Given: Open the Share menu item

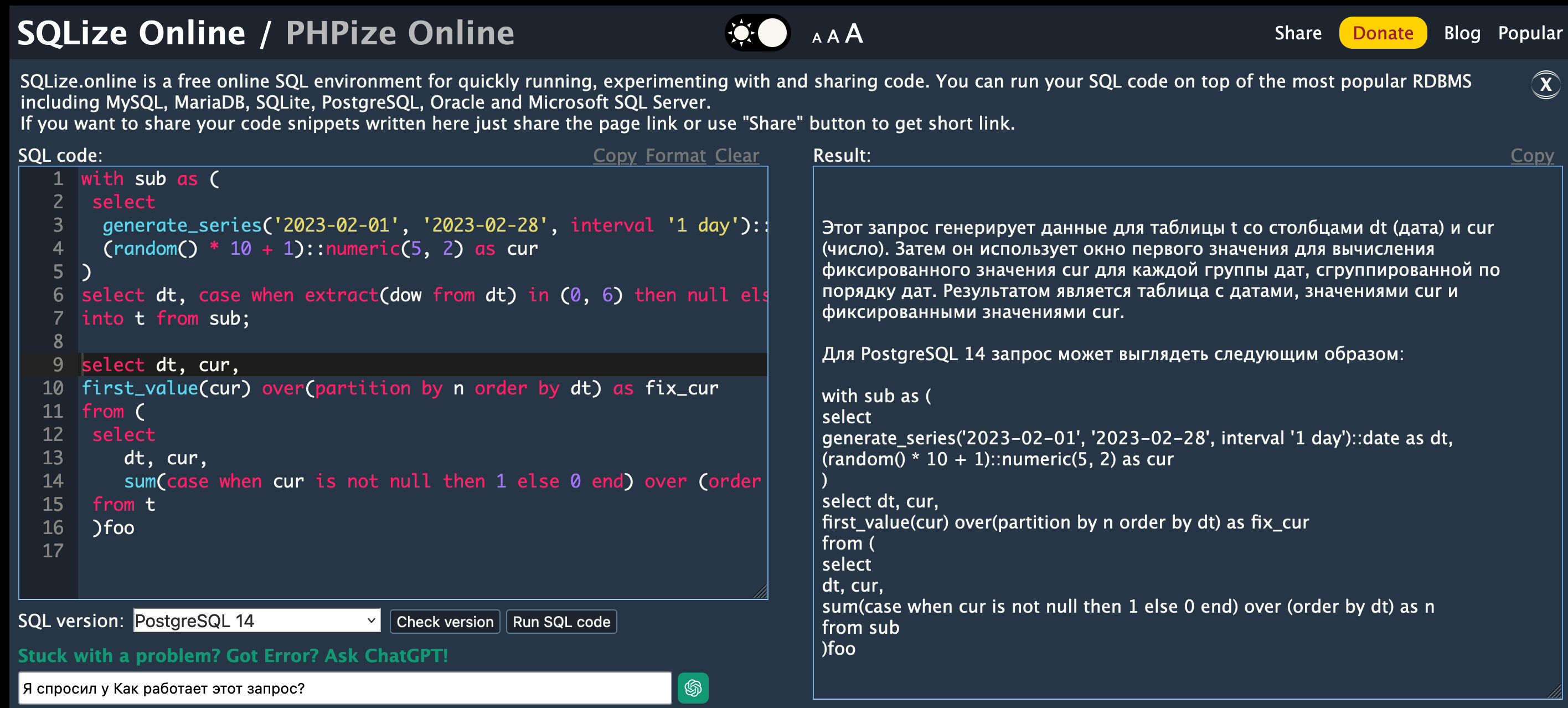Looking at the screenshot, I should point(1298,33).
